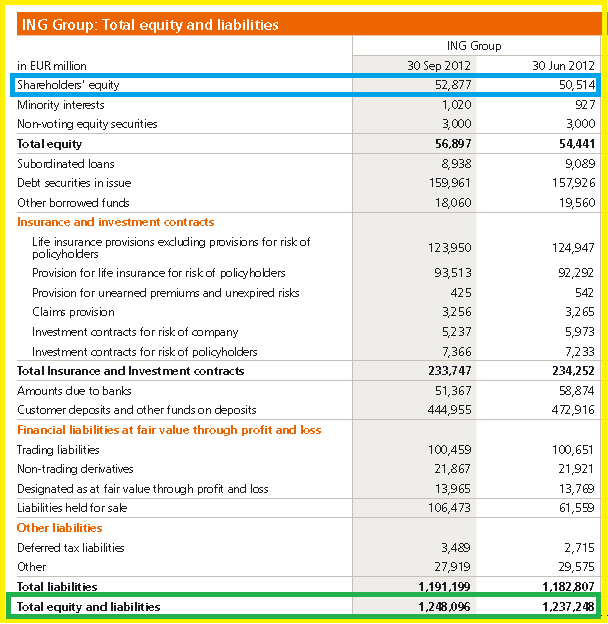Select Customer deposits value 444,955

[449, 410]
